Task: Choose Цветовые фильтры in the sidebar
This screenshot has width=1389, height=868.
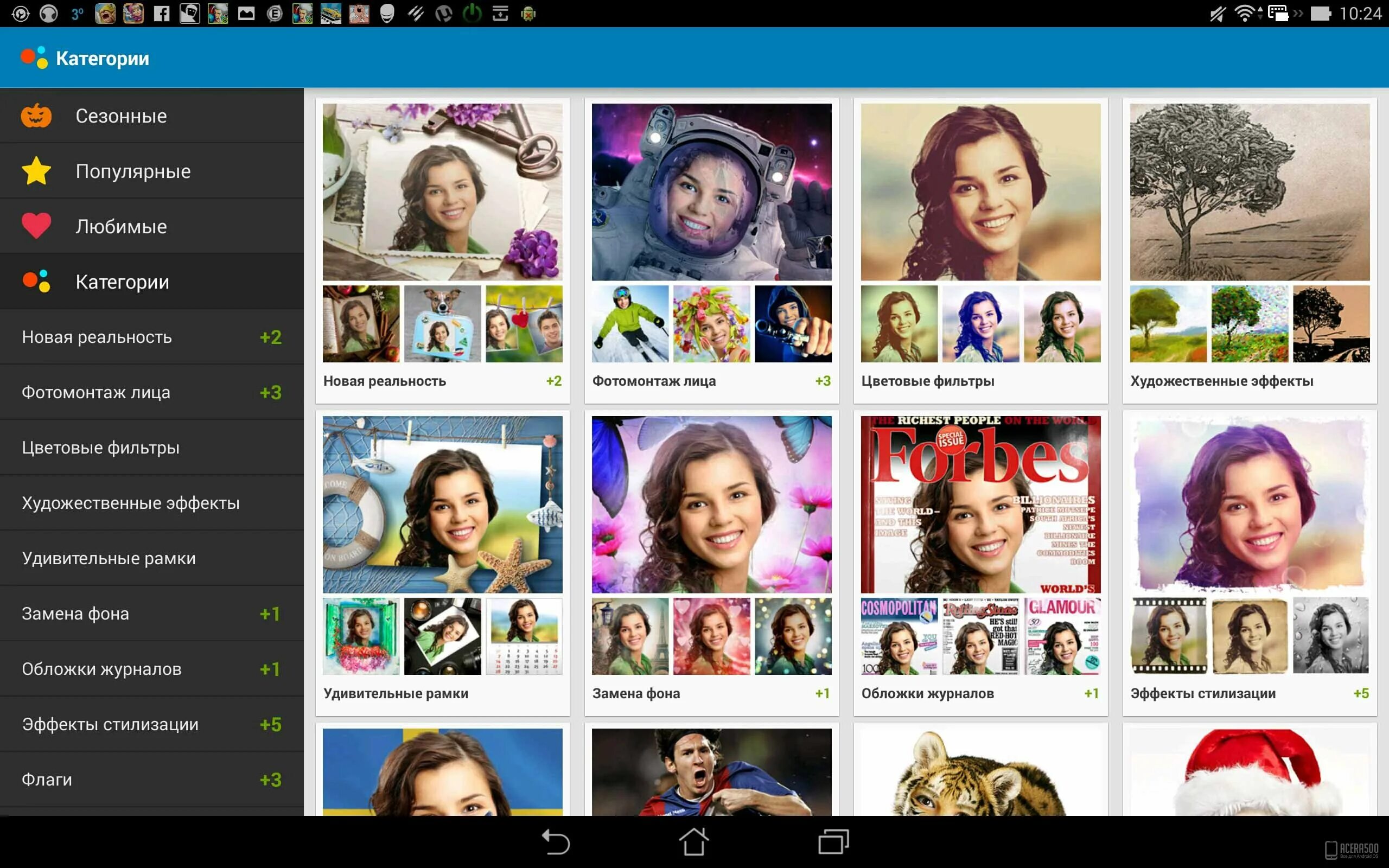Action: click(x=100, y=448)
